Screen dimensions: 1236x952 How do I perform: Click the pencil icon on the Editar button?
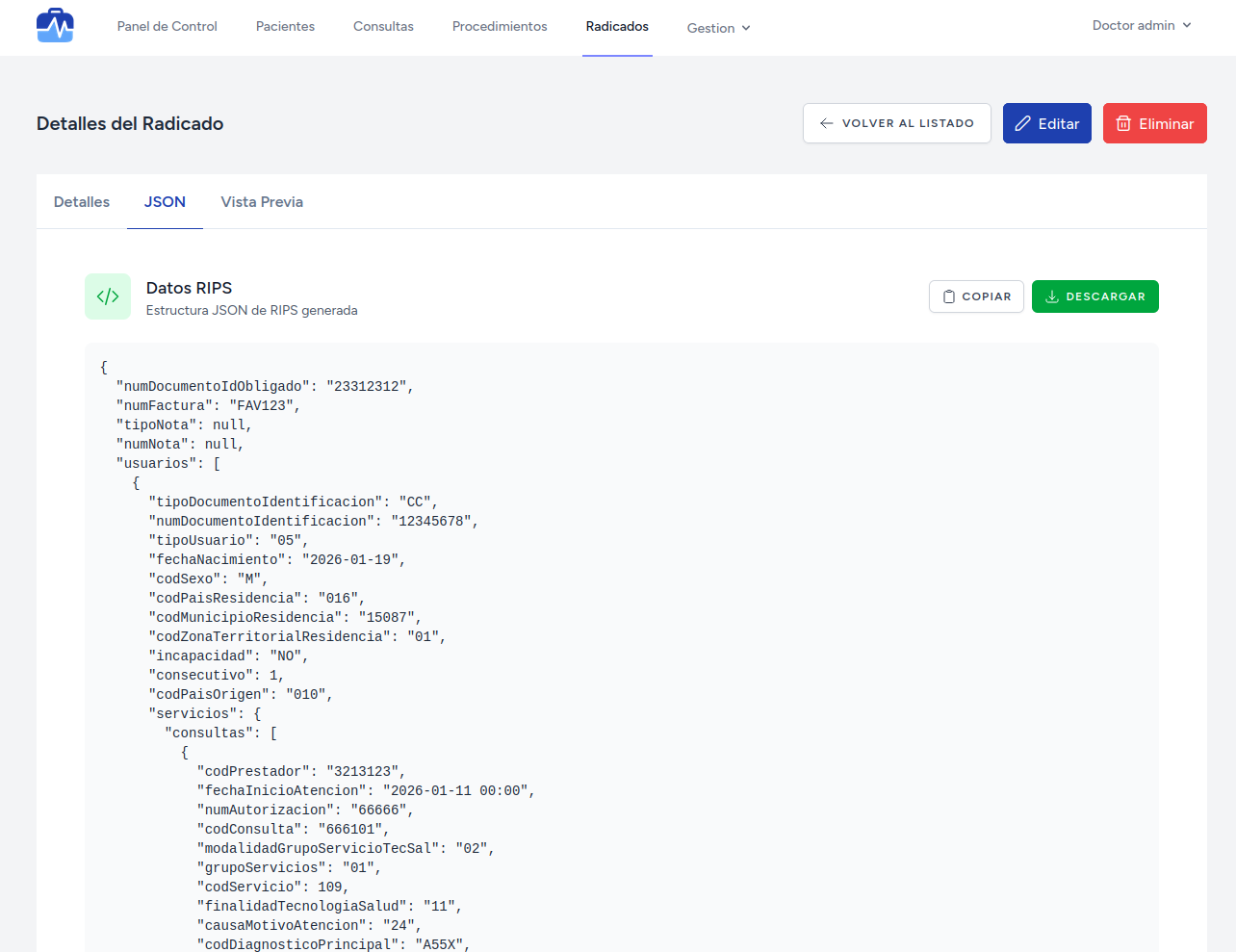pyautogui.click(x=1024, y=123)
